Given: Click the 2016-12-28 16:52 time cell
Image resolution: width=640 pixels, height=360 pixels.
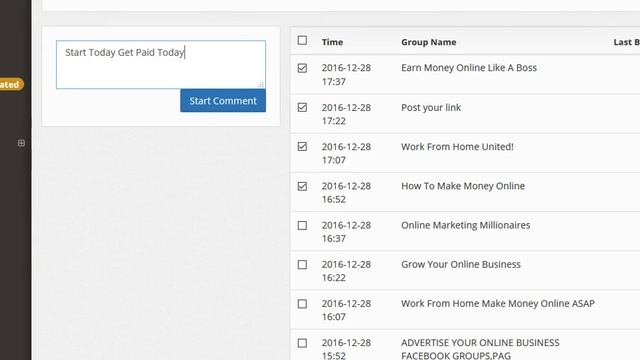Looking at the screenshot, I should click(x=346, y=193).
